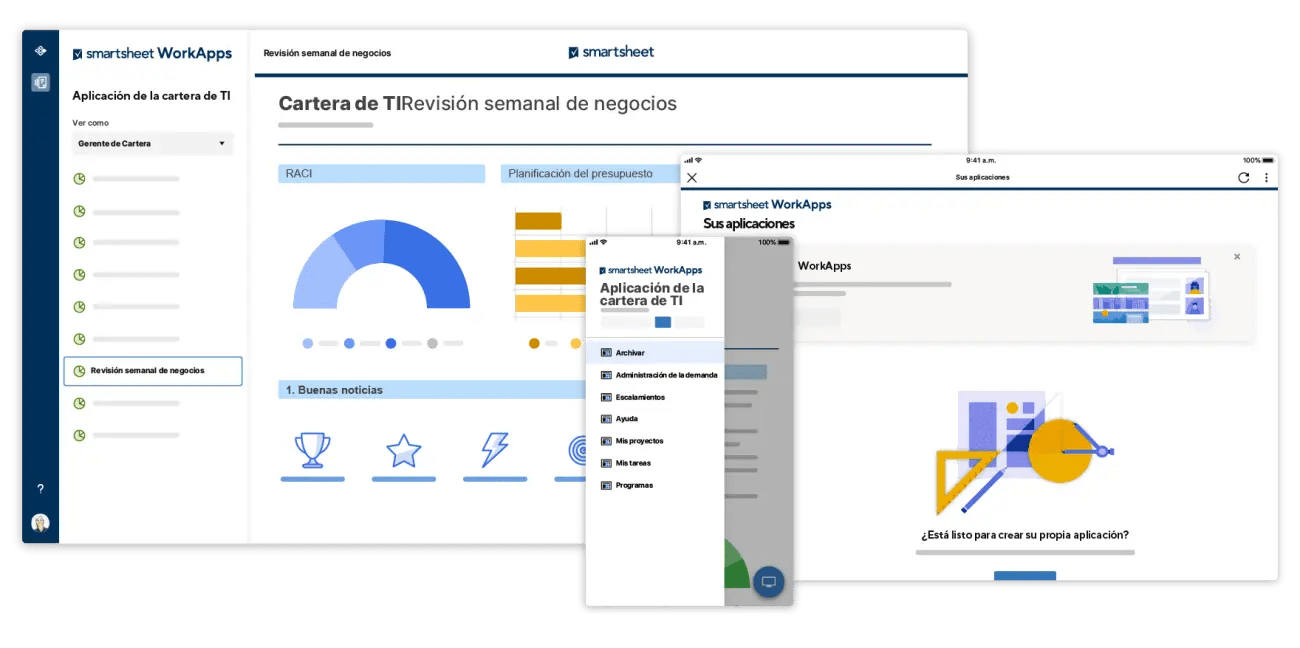Click the lightning bolt icon
The width and height of the screenshot is (1300, 648).
(494, 450)
